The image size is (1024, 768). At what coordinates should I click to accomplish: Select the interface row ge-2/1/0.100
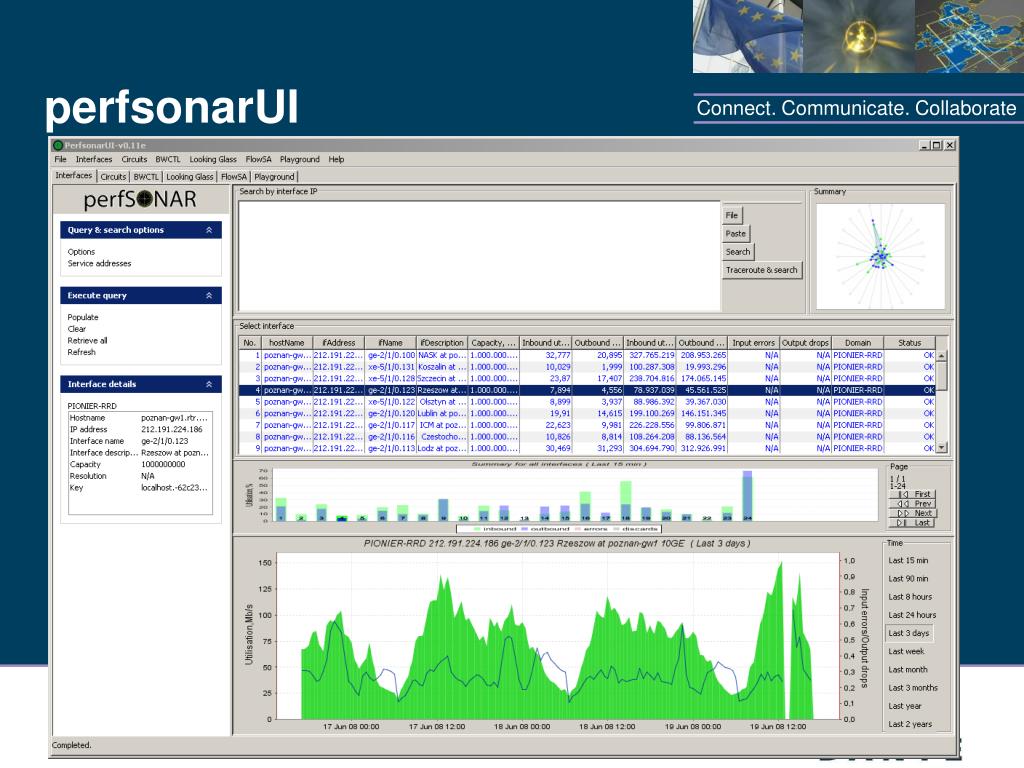coord(587,355)
